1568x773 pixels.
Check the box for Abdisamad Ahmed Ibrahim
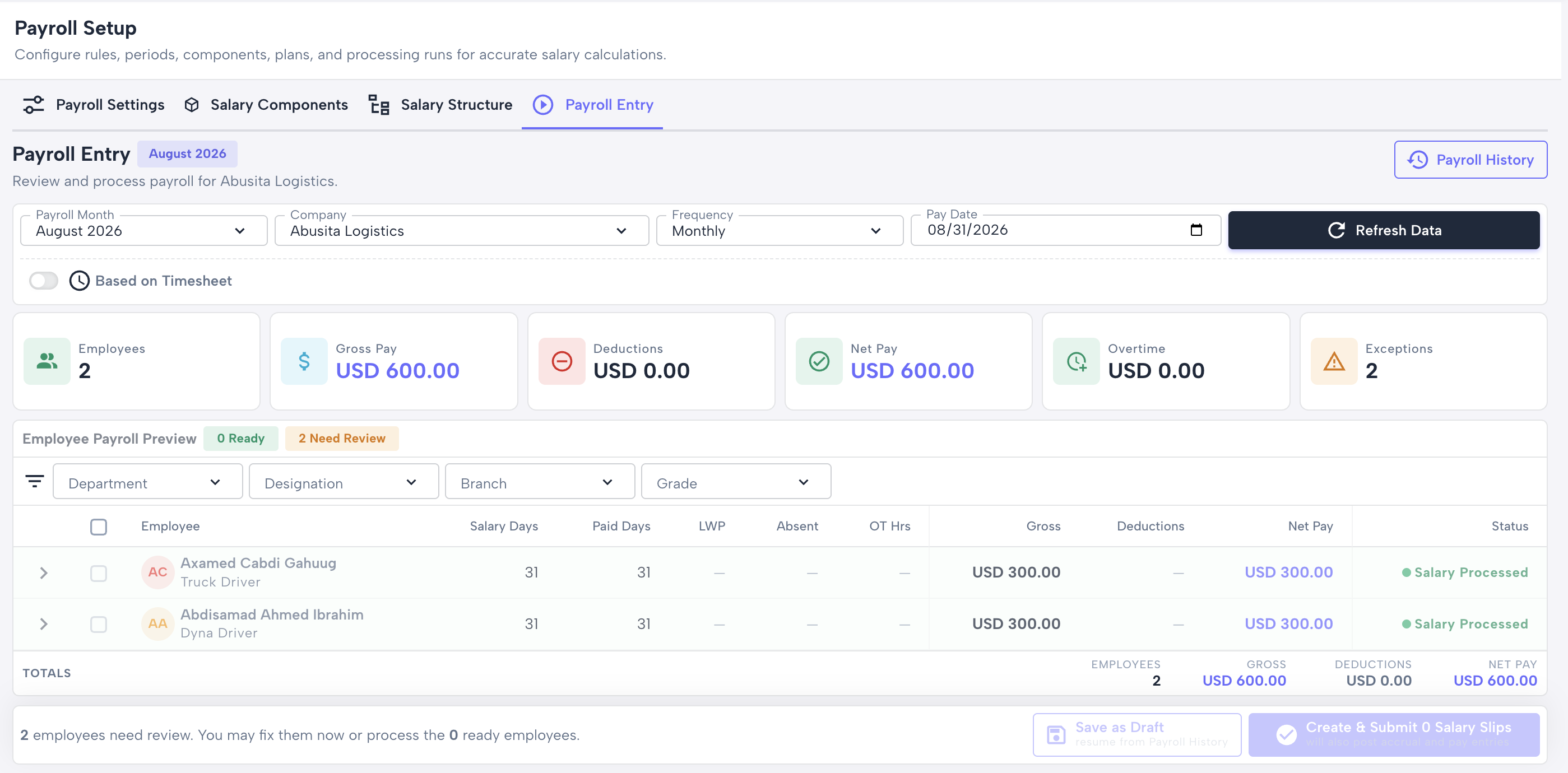pyautogui.click(x=99, y=625)
